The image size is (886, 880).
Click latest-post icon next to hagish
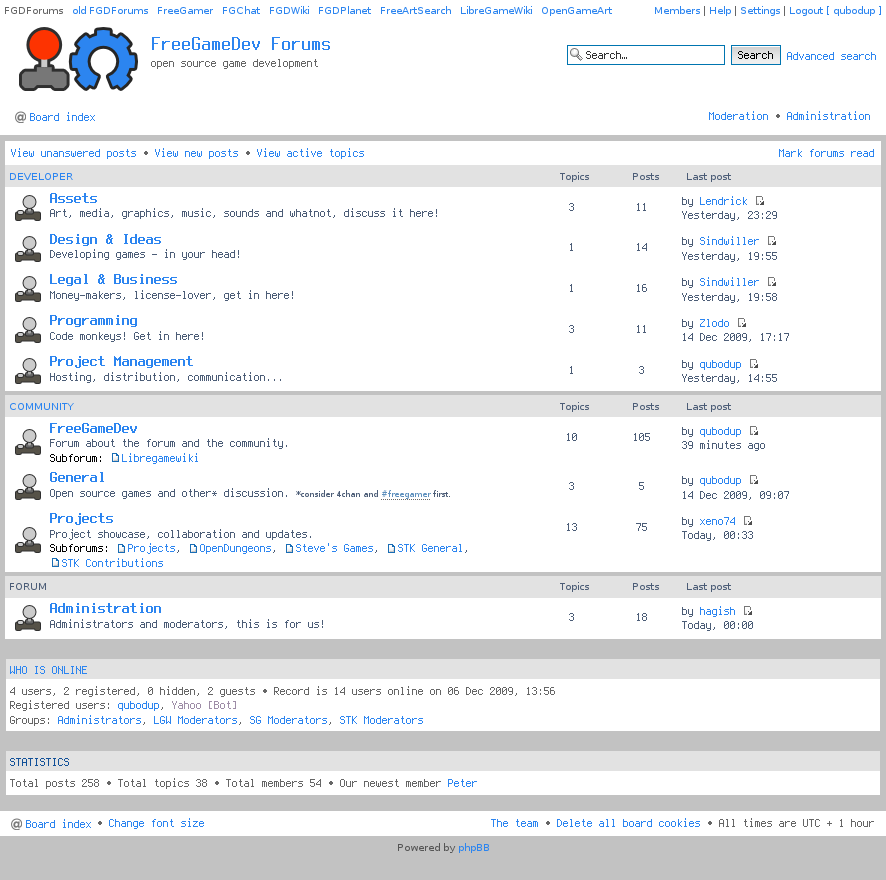(x=747, y=612)
